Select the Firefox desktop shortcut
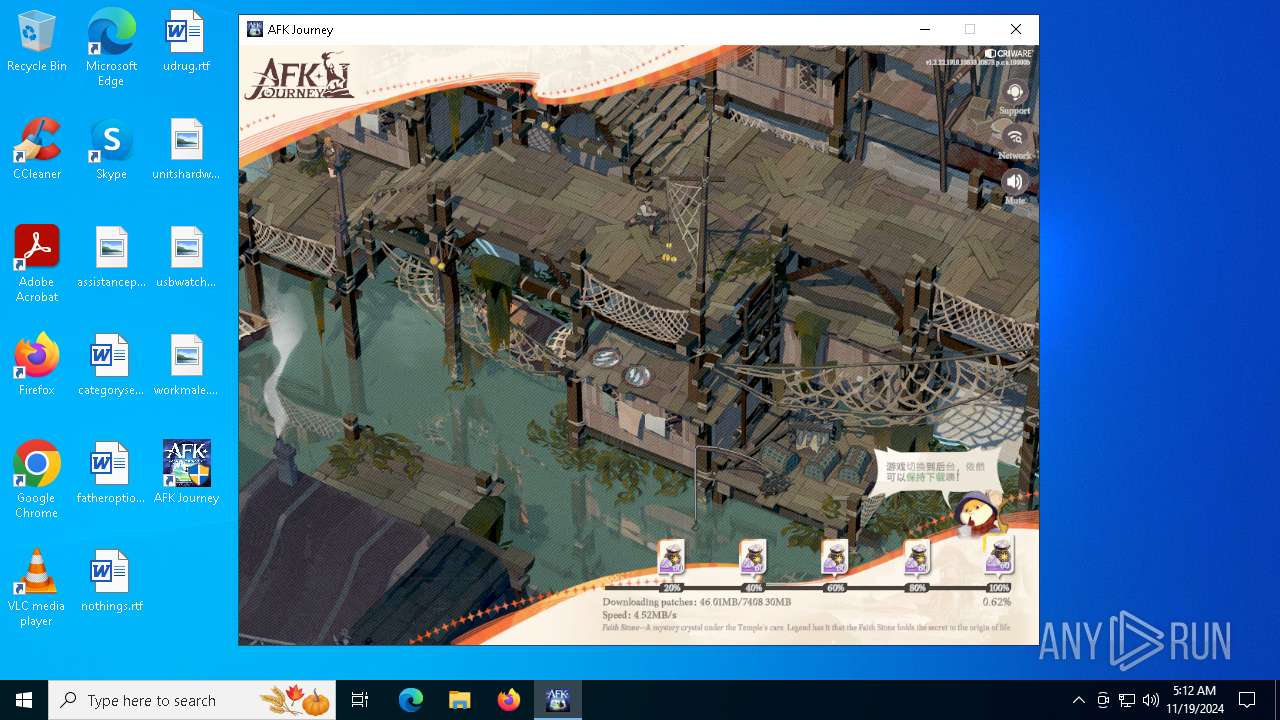 (x=37, y=366)
